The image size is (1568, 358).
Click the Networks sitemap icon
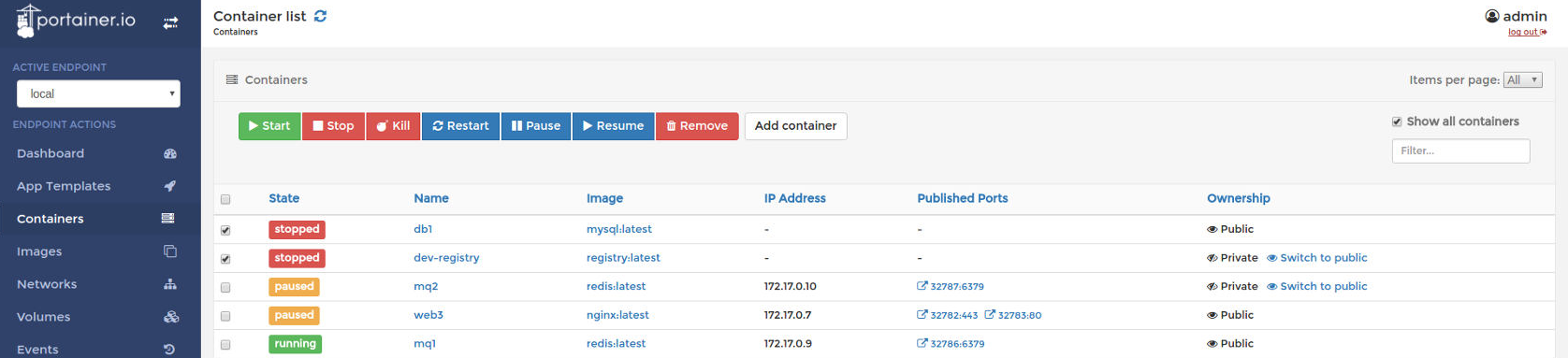(170, 284)
